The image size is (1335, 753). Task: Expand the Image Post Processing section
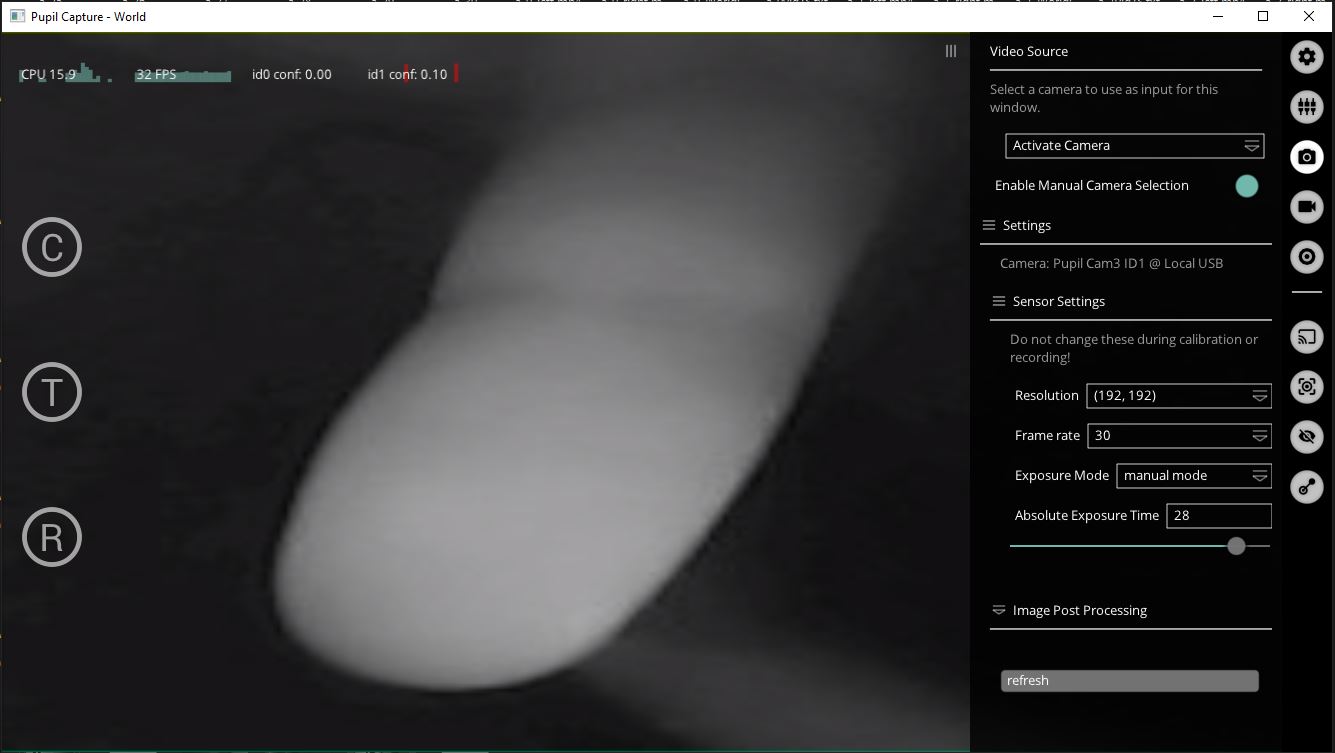click(998, 610)
